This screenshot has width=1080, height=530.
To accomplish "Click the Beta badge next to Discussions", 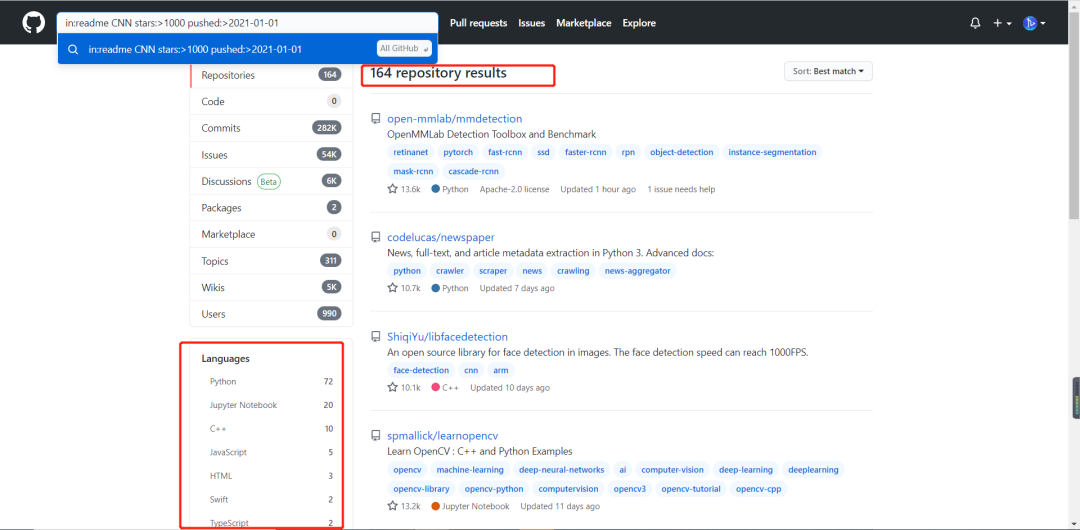I will pyautogui.click(x=269, y=182).
